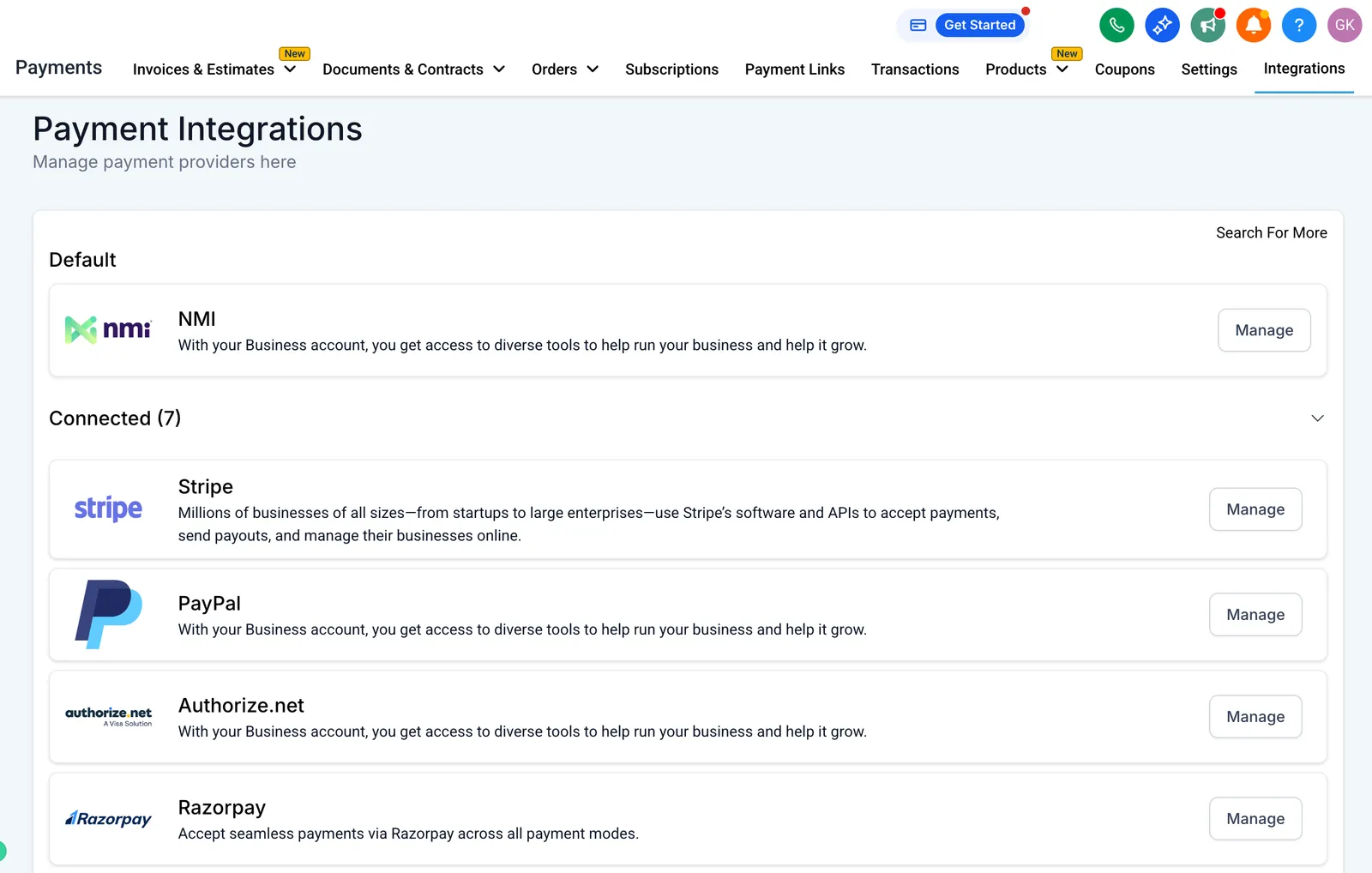
Task: Click the 'Manage payment providers here' subtitle
Action: [165, 162]
